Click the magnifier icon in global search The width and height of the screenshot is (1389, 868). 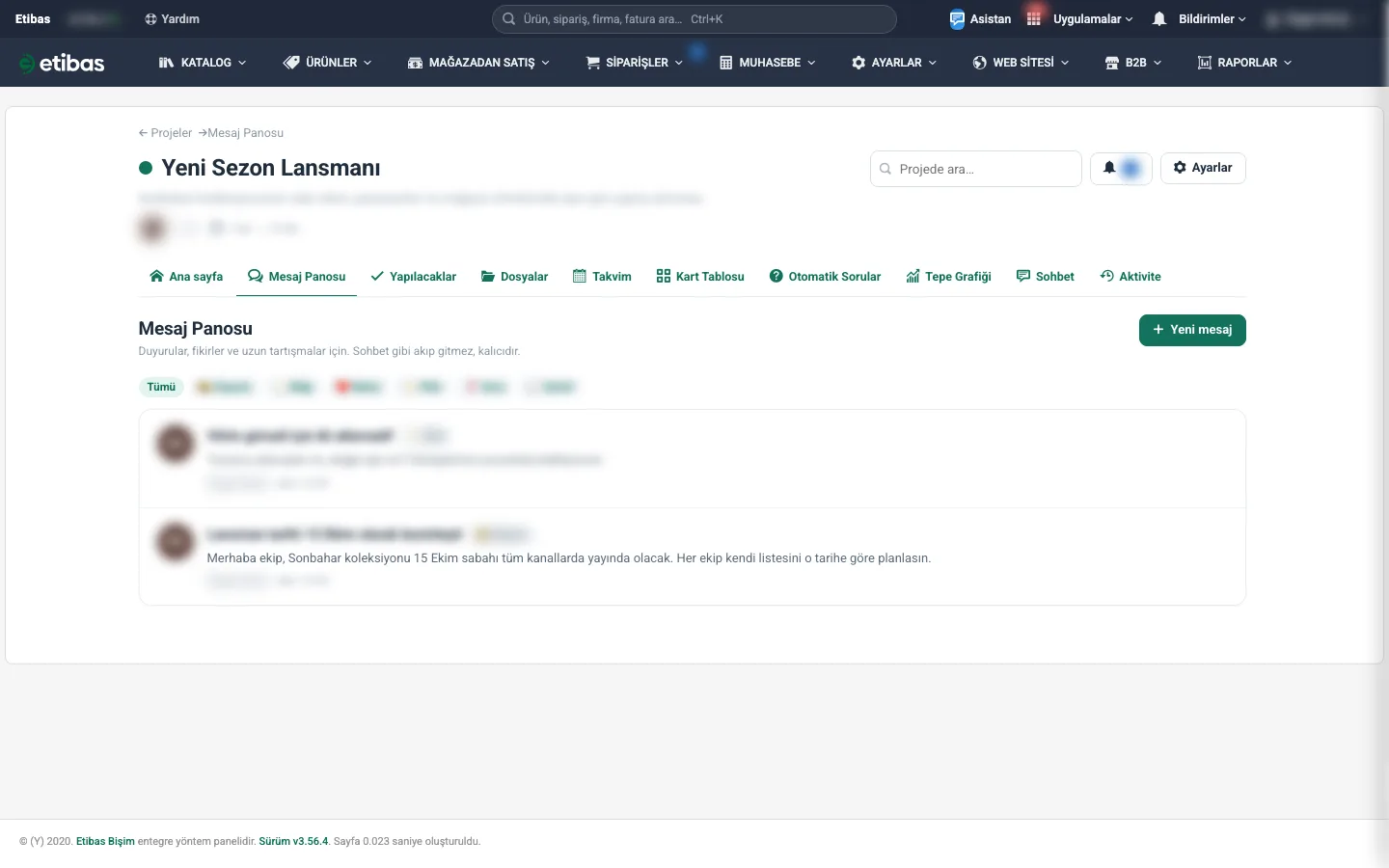point(509,19)
